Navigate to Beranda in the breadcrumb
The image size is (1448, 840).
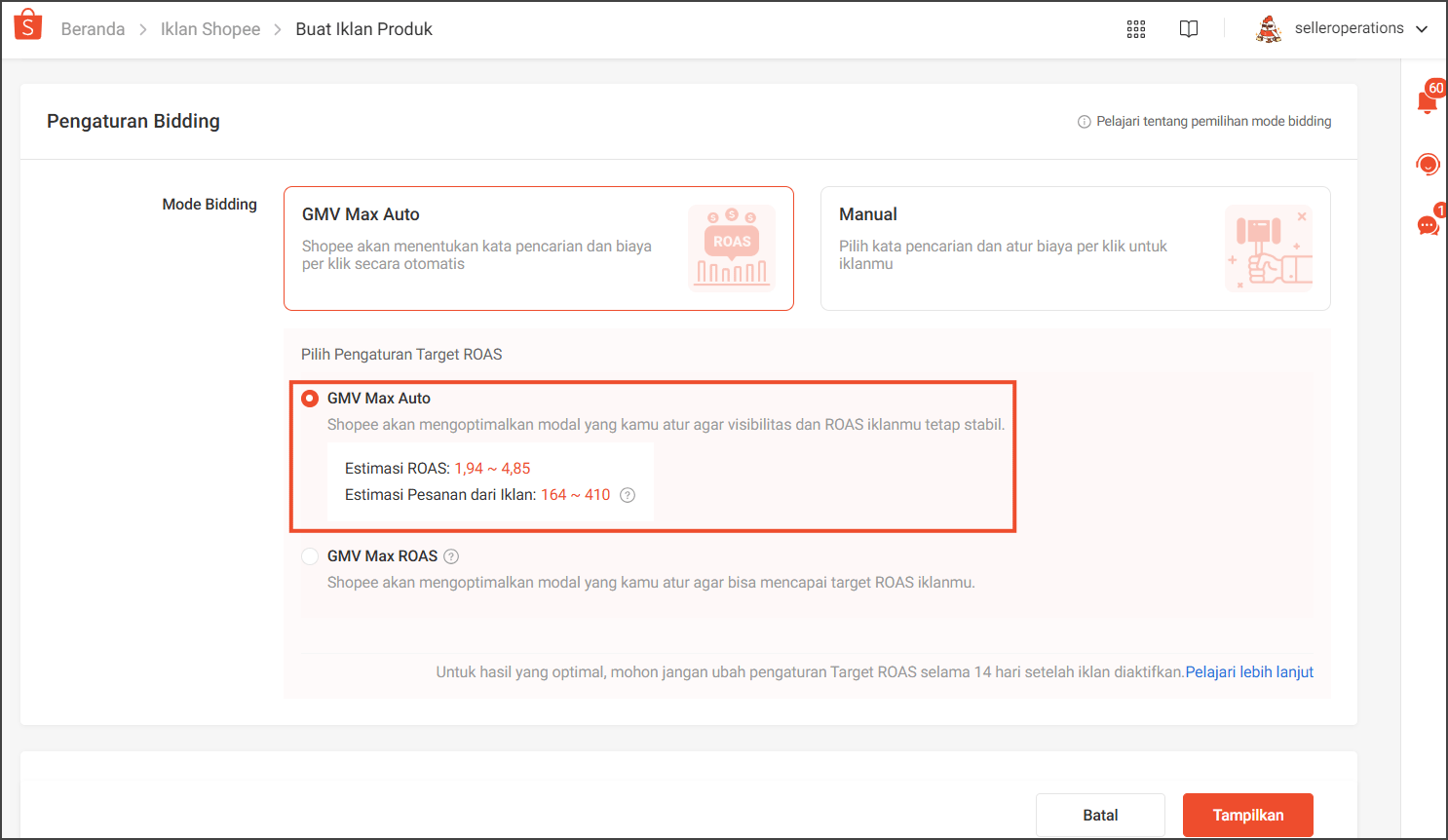(x=93, y=28)
